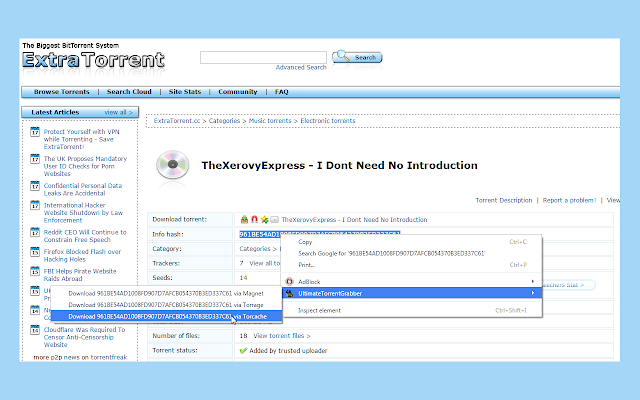Click calendar icon beside Firefox Blocked Flash article
Viewport: 640px width, 400px height.
35,252
